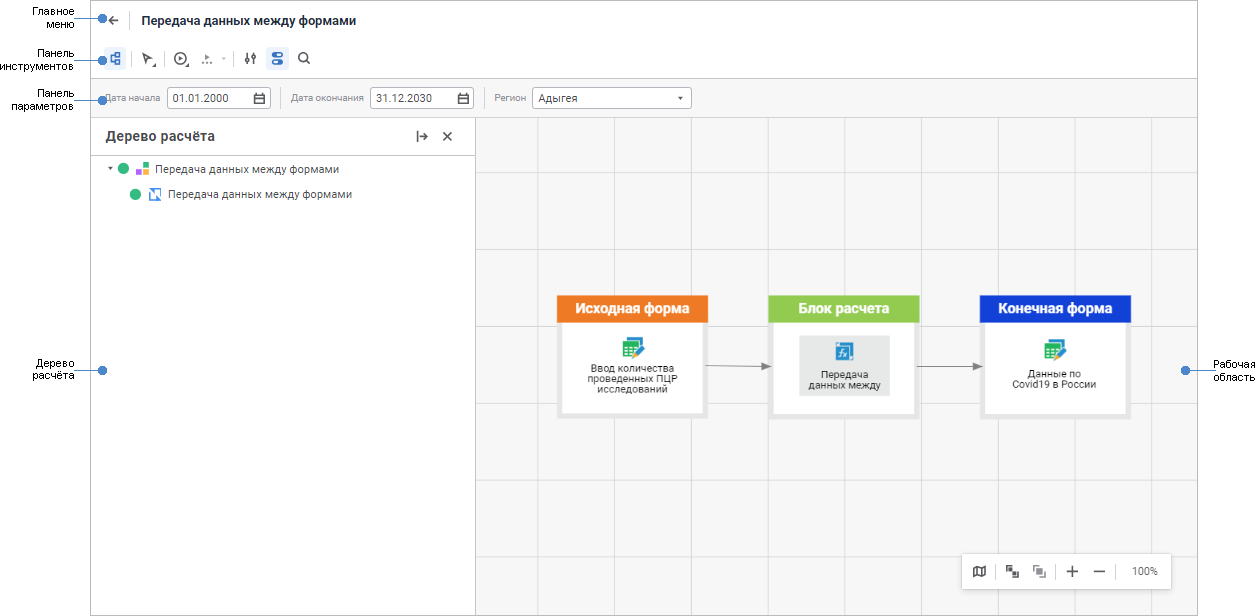Open calendar for end date field
The height and width of the screenshot is (616, 1256).
pyautogui.click(x=463, y=98)
